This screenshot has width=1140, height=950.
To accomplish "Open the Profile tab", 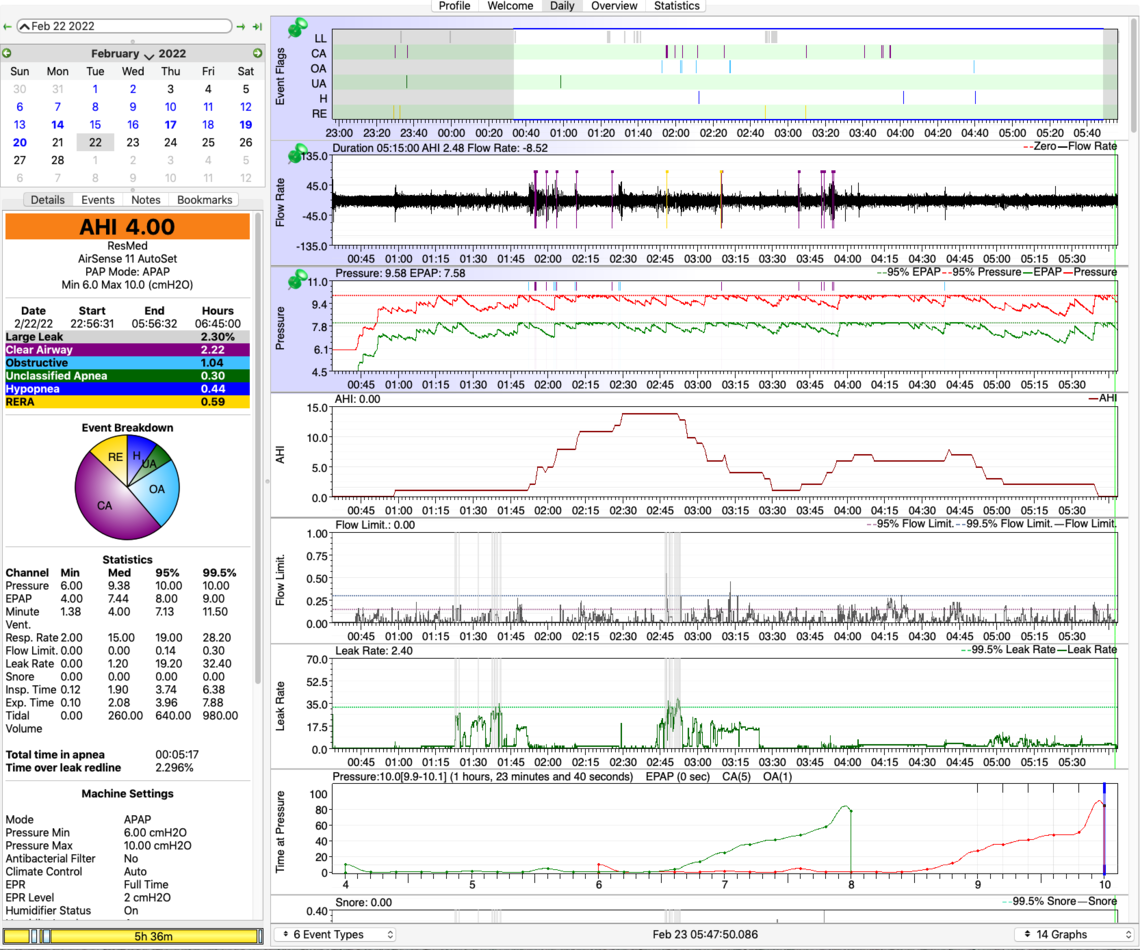I will coord(454,6).
